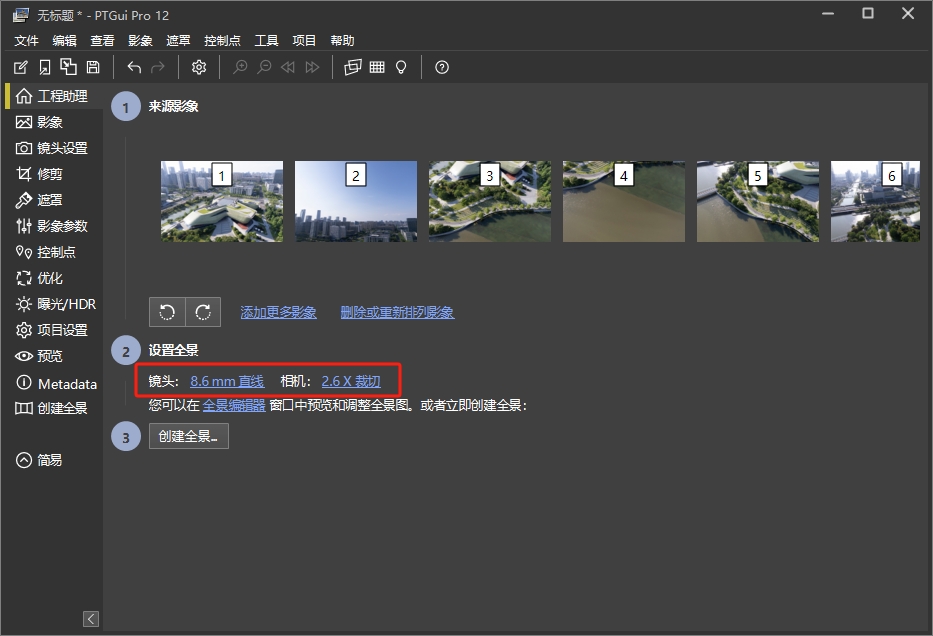Click the save project icon in toolbar

93,67
